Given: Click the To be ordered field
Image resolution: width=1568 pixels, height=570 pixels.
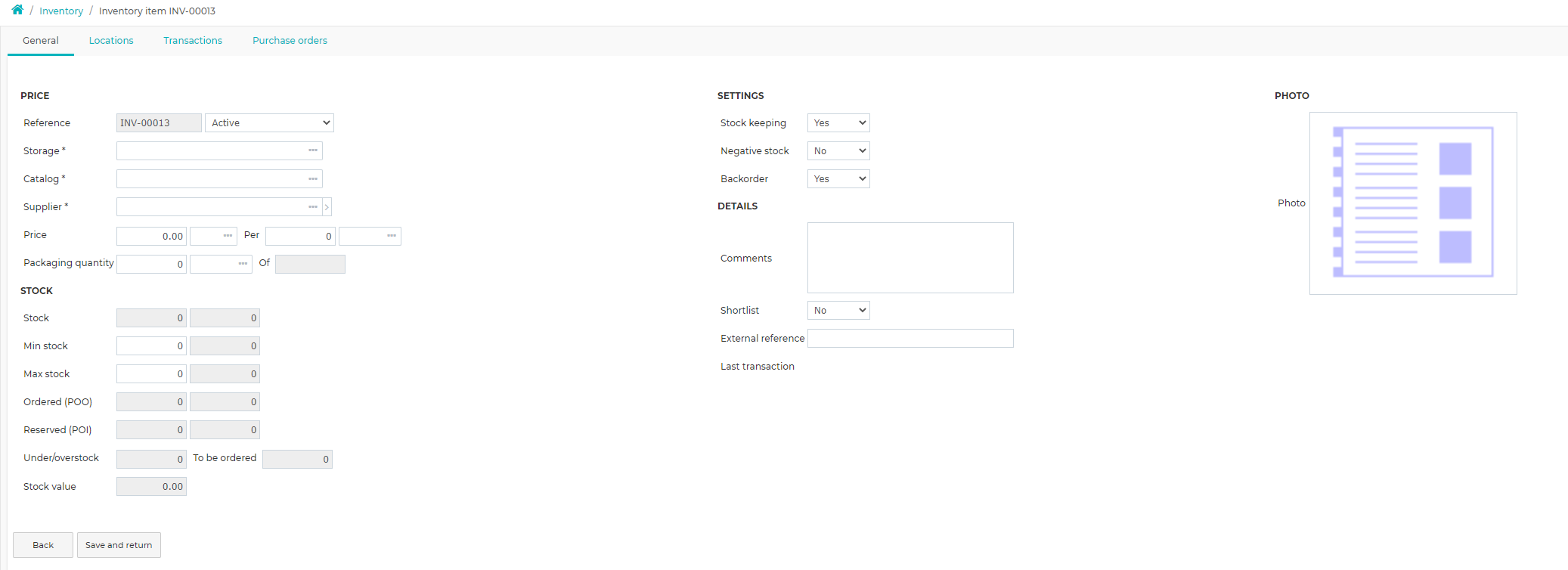Looking at the screenshot, I should 297,459.
